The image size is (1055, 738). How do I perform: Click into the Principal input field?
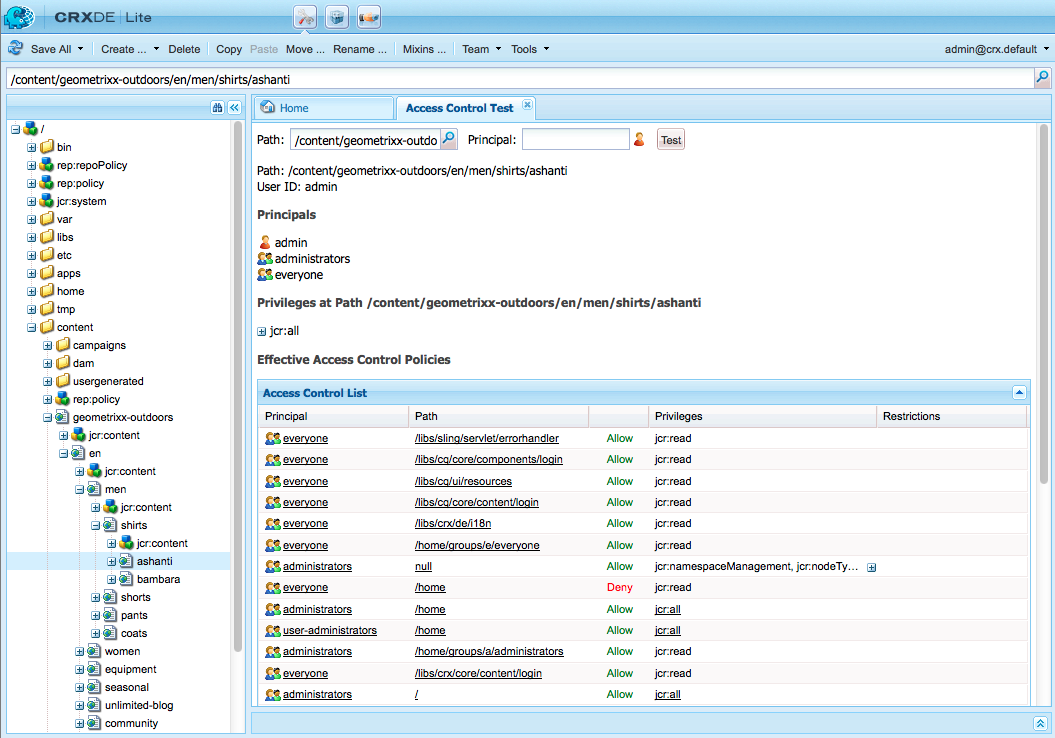(x=575, y=140)
